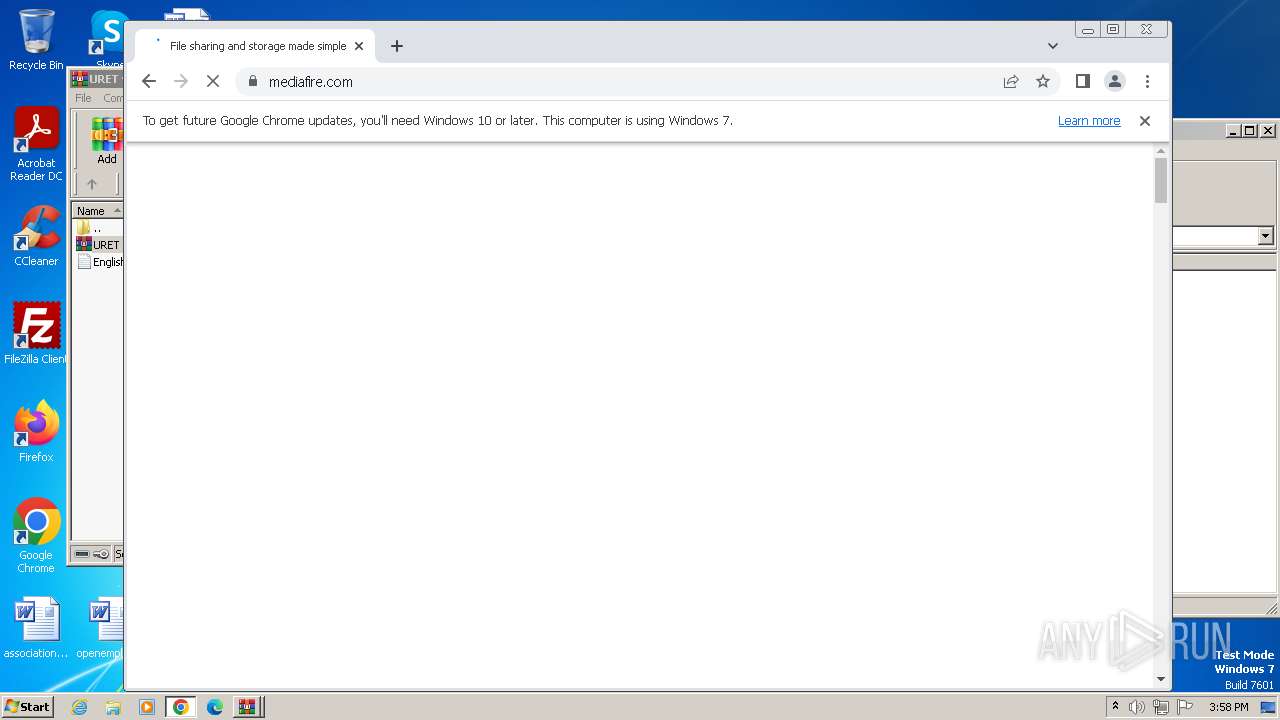Screen dimensions: 1280x720
Task: Launch Internet Explorer from taskbar
Action: click(79, 707)
